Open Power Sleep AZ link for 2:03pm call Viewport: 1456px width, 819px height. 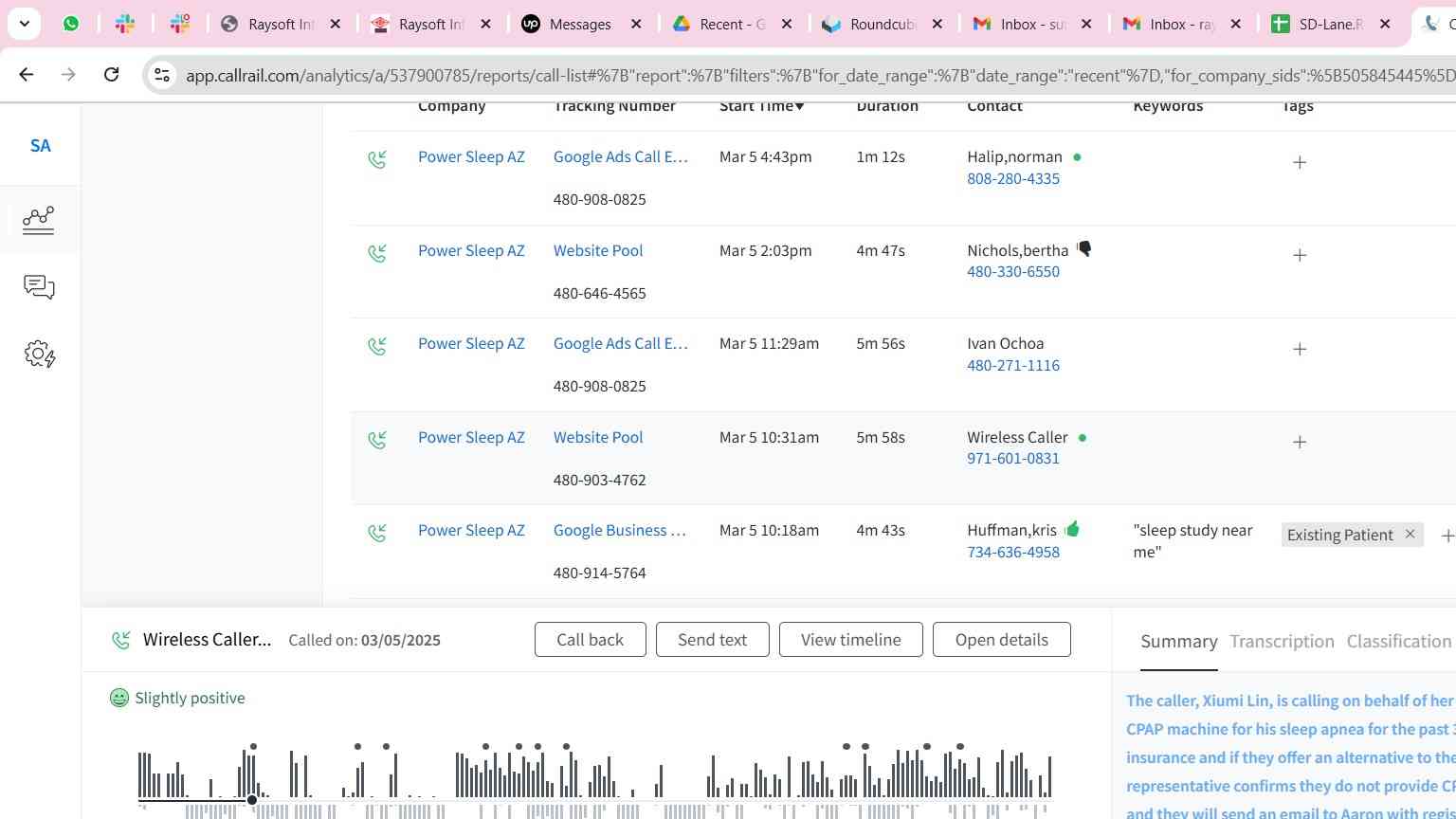[471, 250]
